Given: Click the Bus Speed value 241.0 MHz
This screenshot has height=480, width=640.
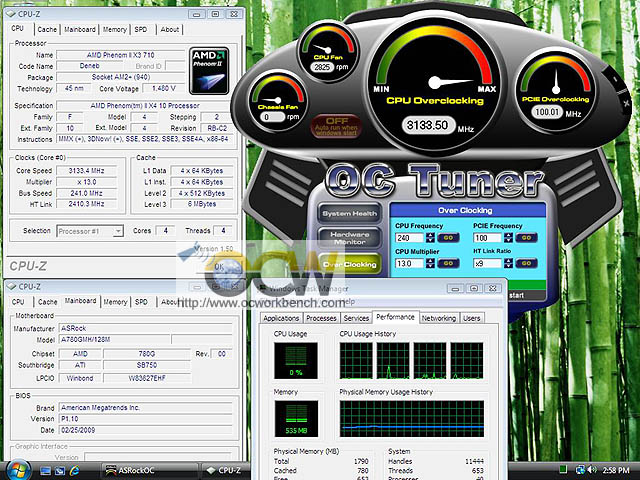Looking at the screenshot, I should (86, 193).
